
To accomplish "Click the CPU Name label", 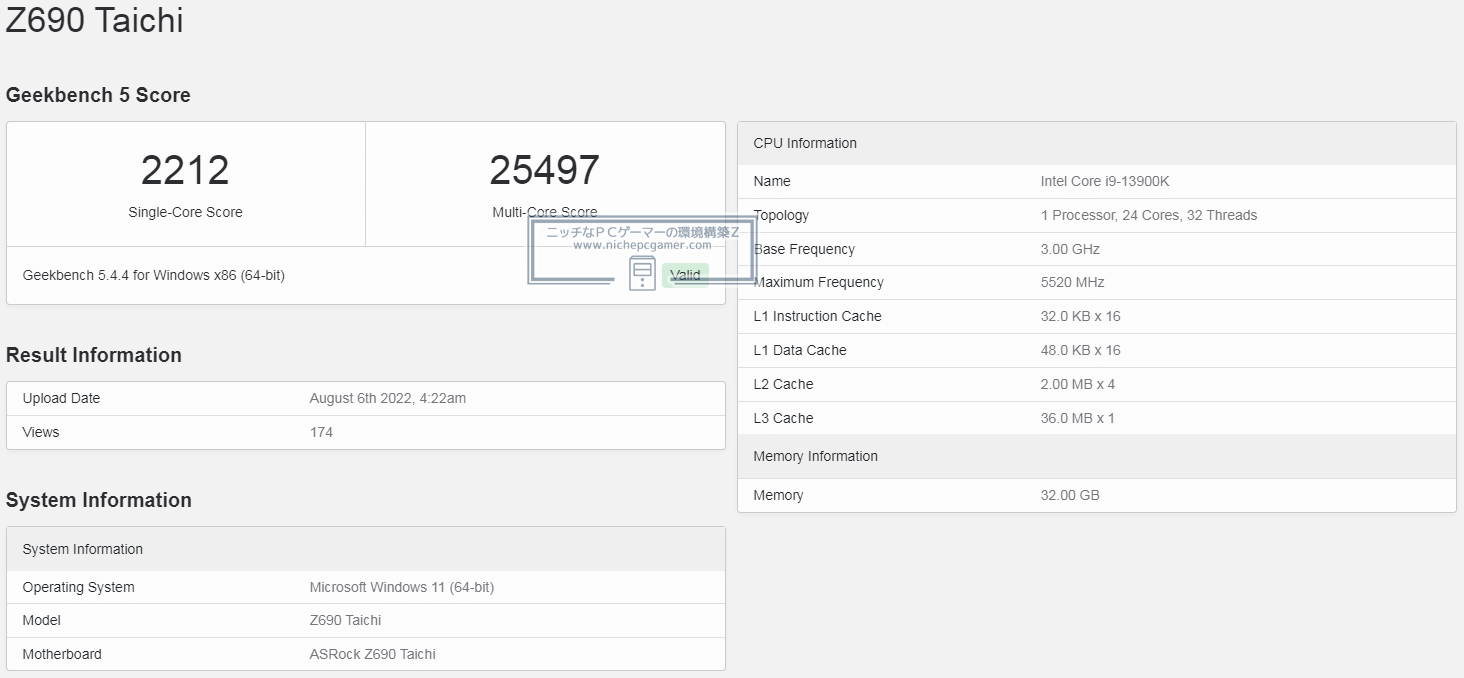I will click(x=772, y=181).
